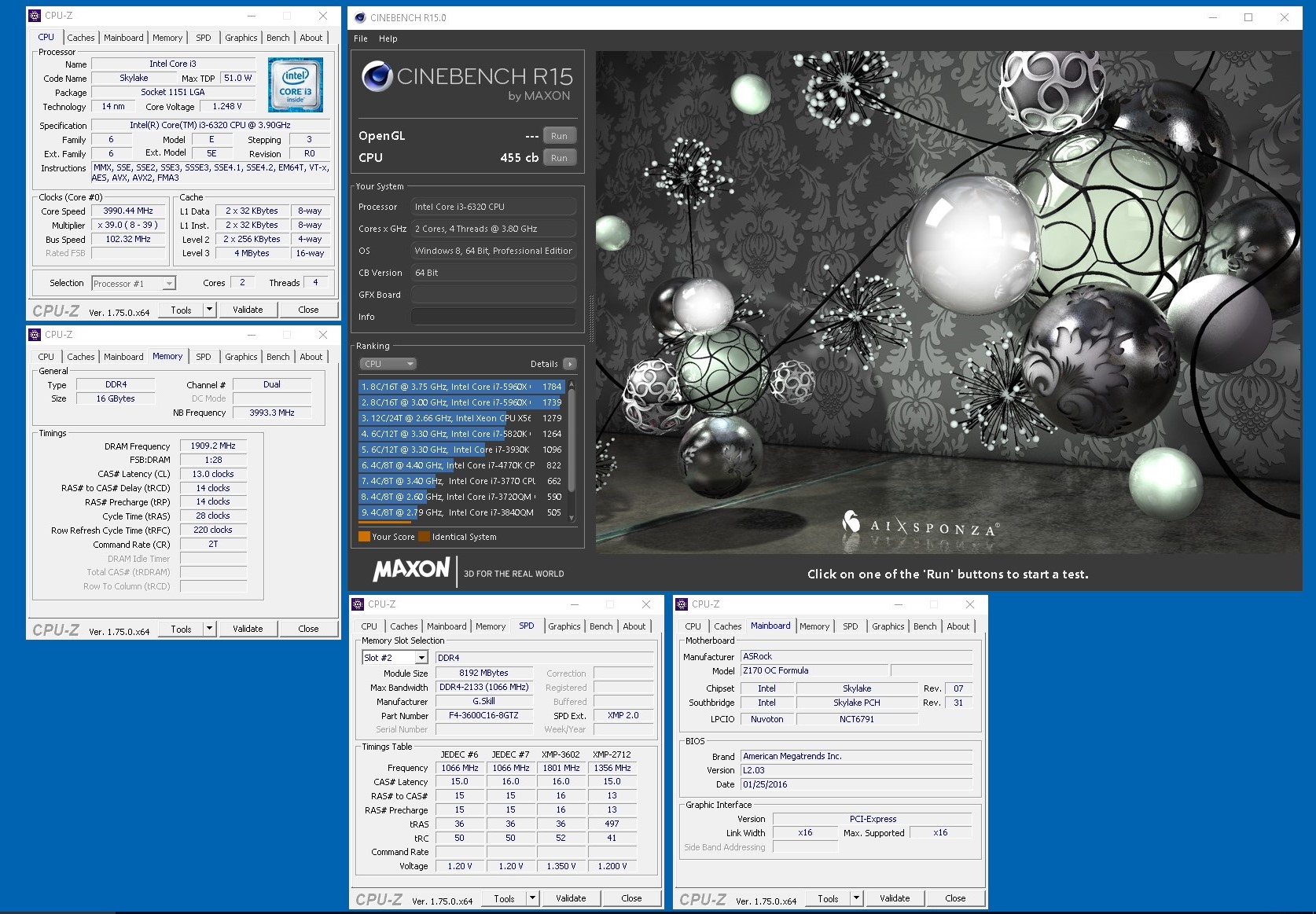Click BIOS version L2.03 field
This screenshot has height=914, width=1316.
[856, 770]
